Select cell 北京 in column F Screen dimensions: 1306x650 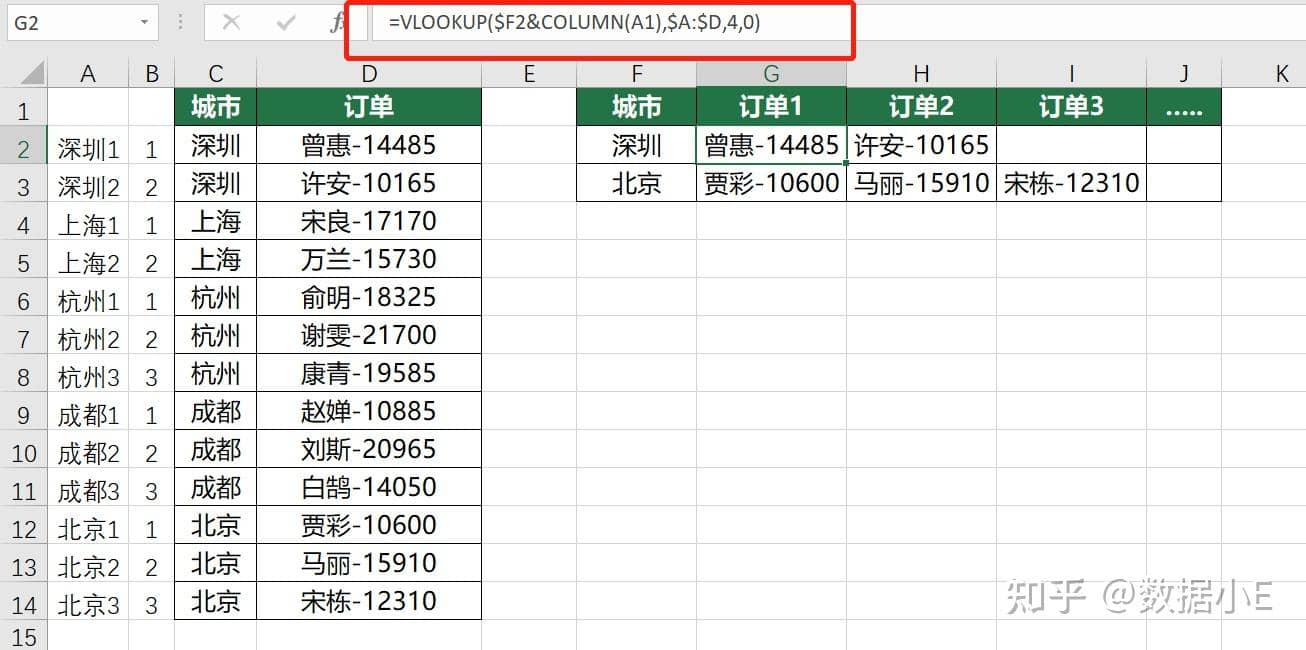[x=637, y=183]
